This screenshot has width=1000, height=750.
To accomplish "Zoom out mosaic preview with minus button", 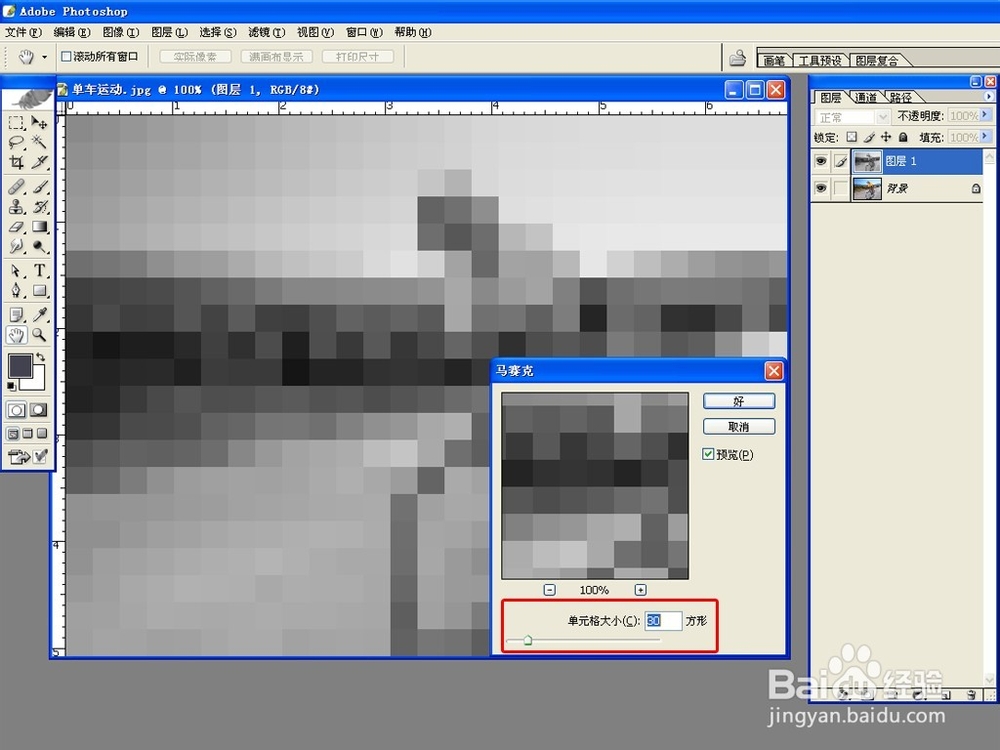I will pos(549,590).
